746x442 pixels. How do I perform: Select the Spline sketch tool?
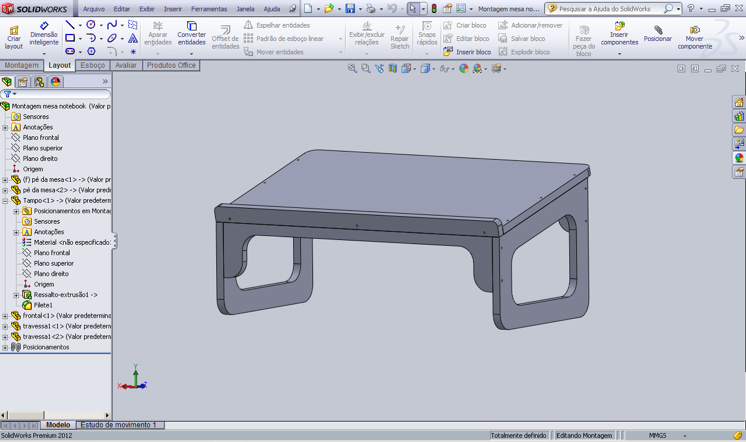112,25
